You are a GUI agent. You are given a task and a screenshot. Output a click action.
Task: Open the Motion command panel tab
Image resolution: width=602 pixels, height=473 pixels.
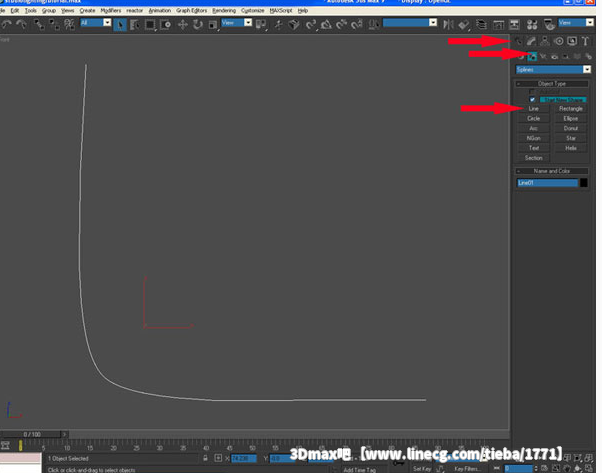pos(559,41)
